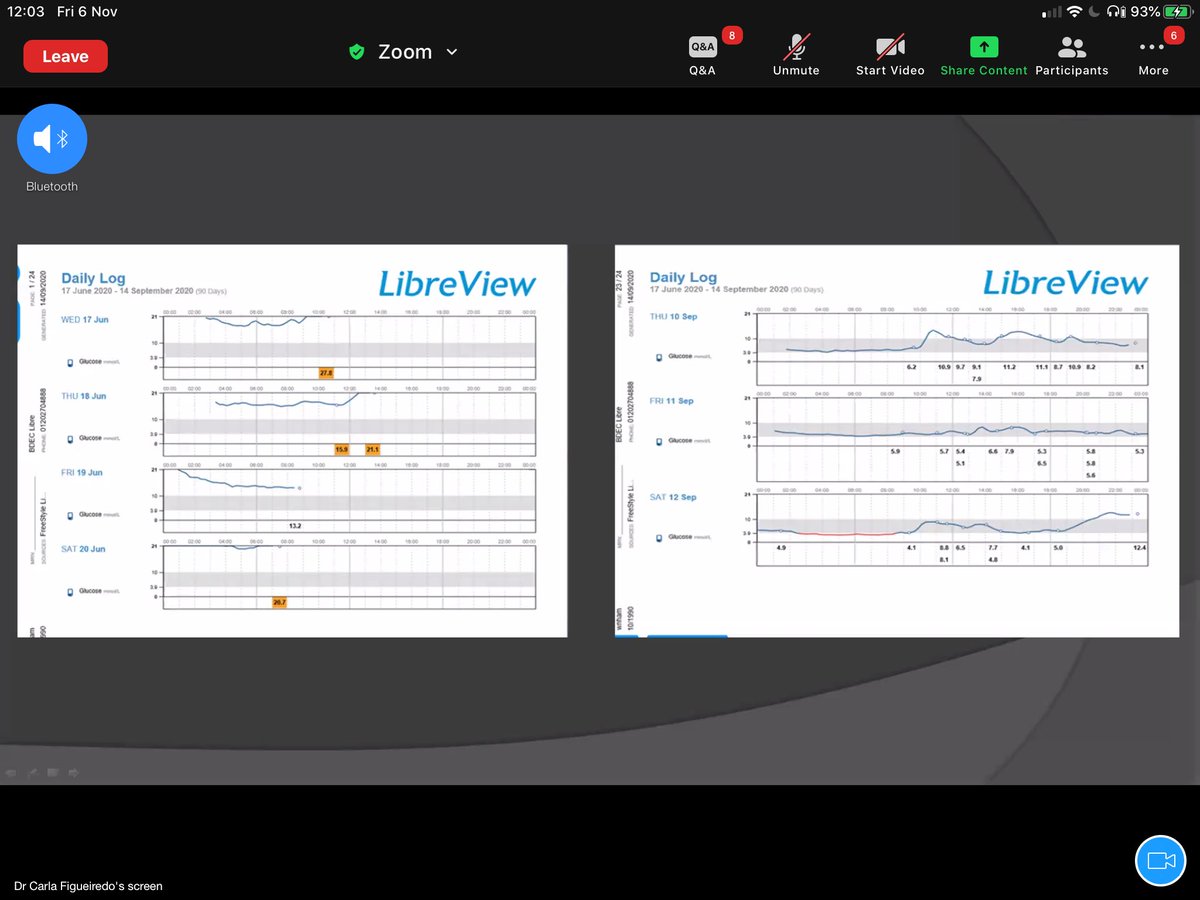1200x900 pixels.
Task: Click the orange 27.8 glucose reading
Action: pyautogui.click(x=326, y=372)
